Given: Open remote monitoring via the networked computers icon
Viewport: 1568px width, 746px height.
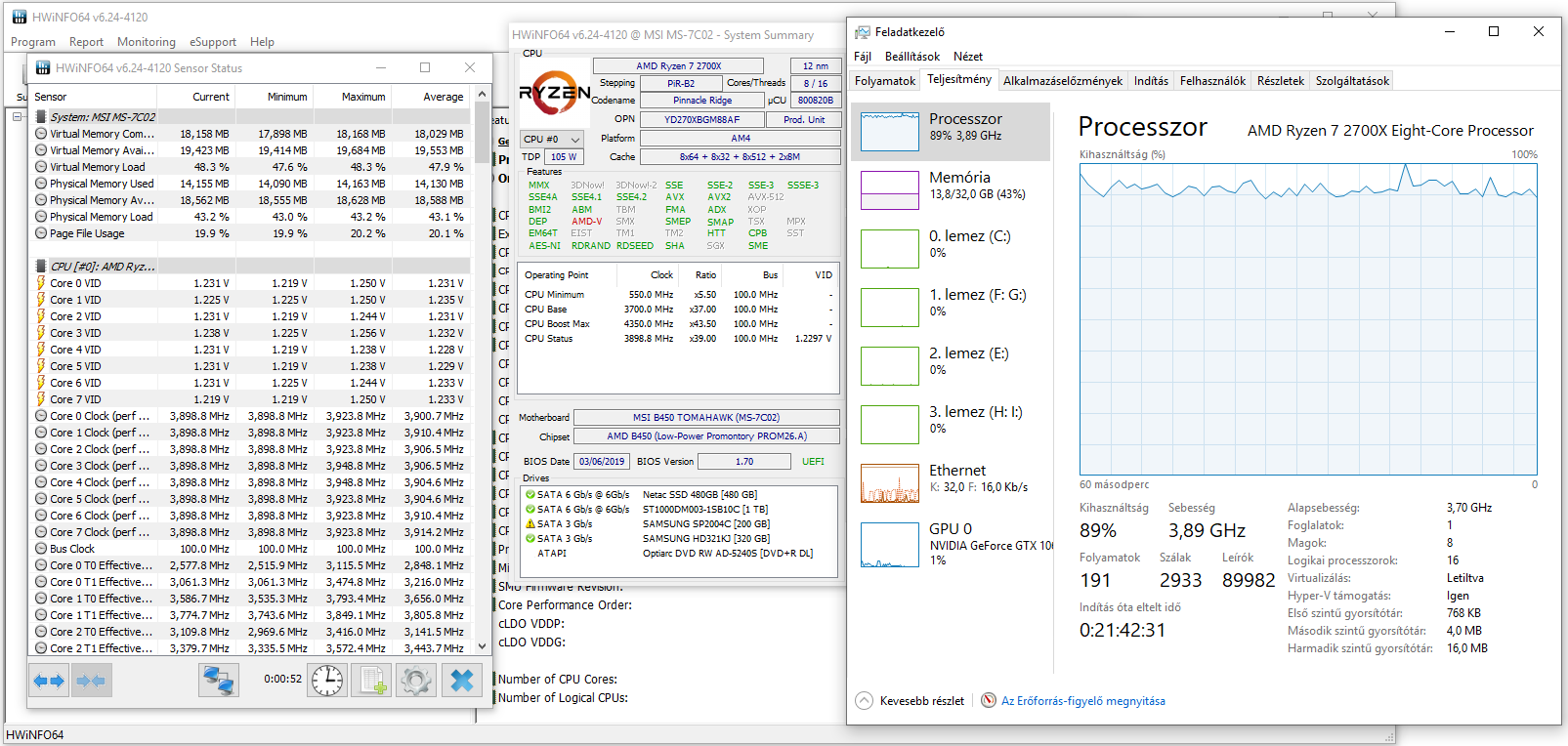Looking at the screenshot, I should tap(218, 680).
